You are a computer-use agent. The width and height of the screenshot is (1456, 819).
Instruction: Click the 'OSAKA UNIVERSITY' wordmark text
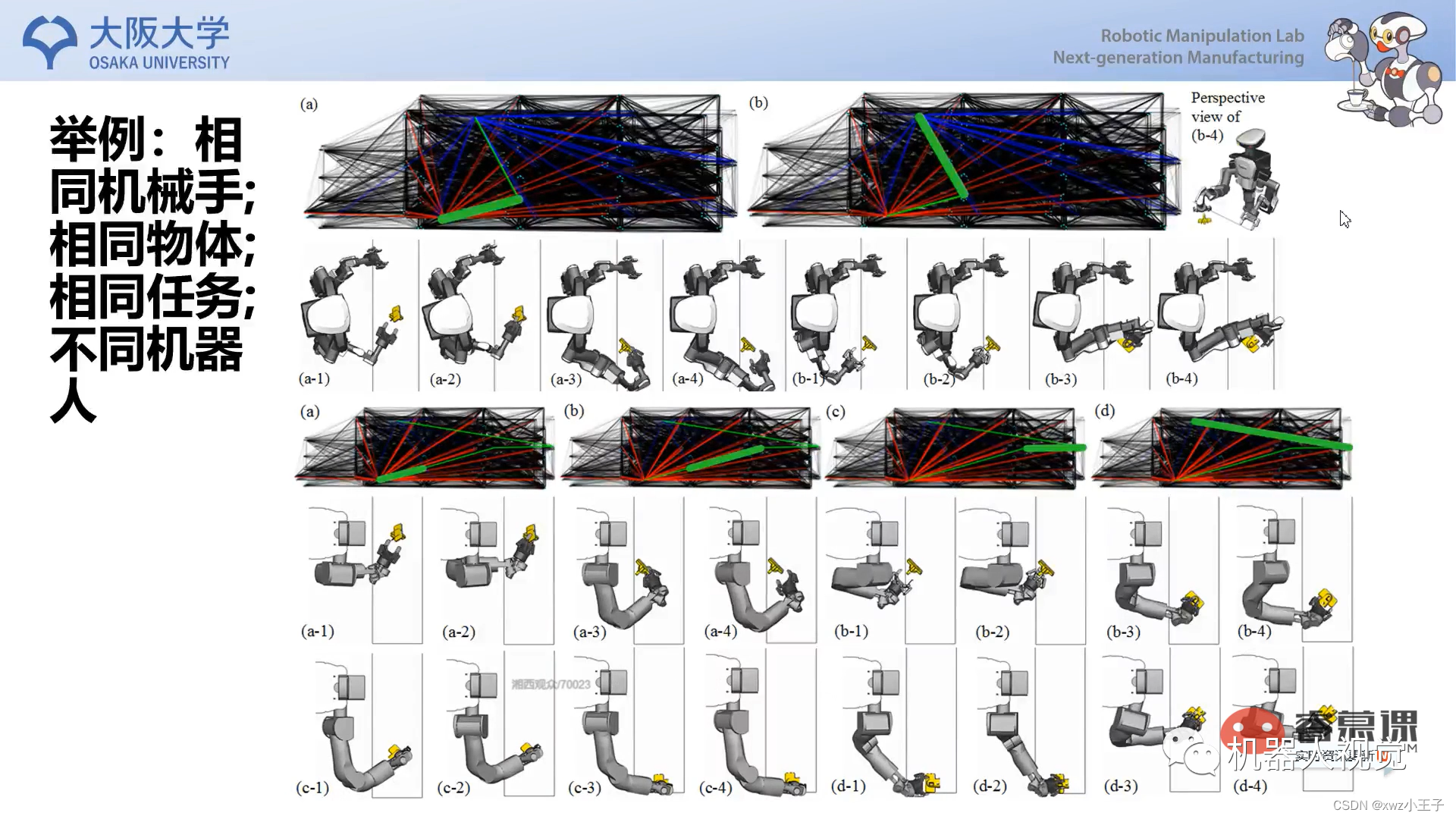[x=159, y=63]
